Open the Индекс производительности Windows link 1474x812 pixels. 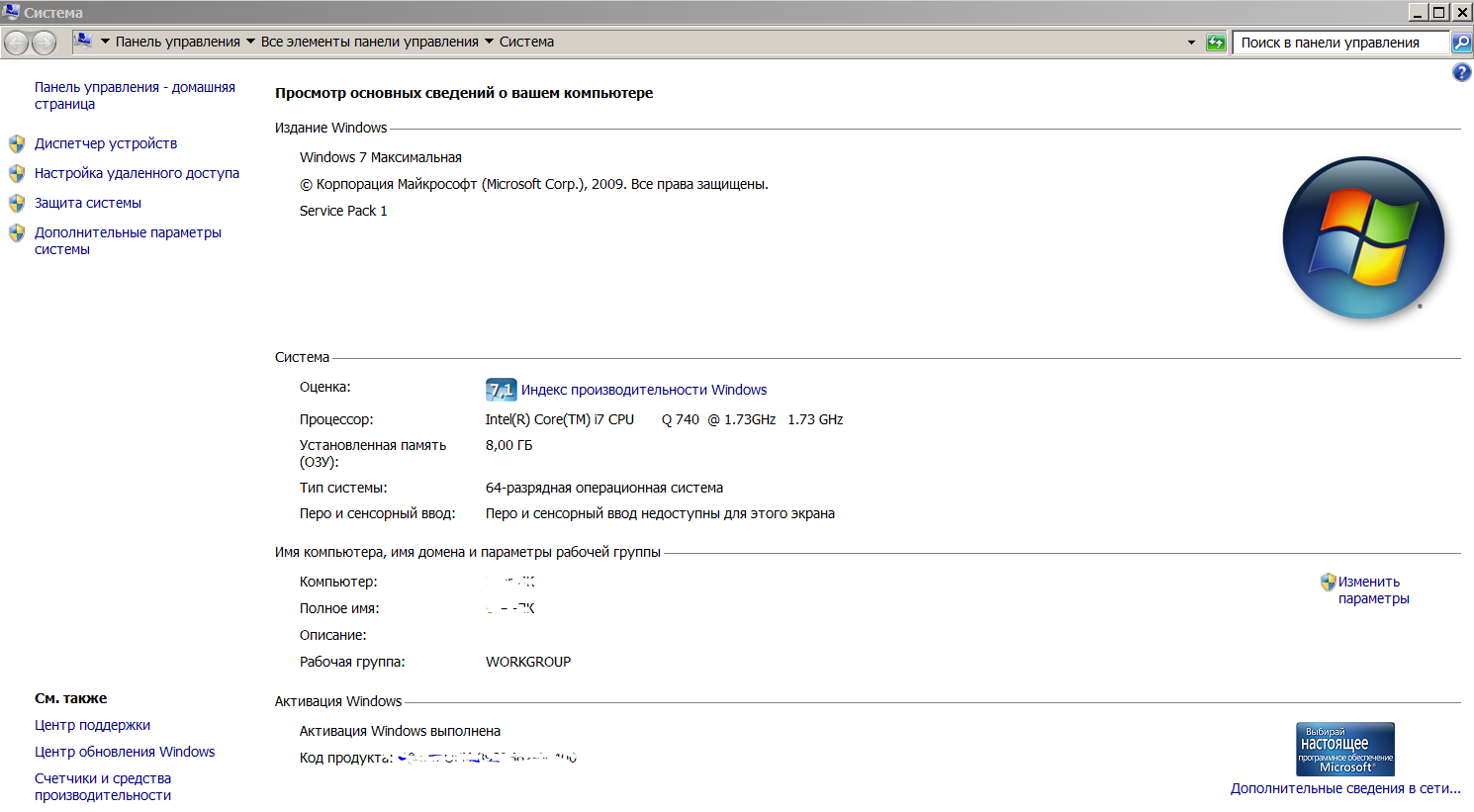pos(644,390)
